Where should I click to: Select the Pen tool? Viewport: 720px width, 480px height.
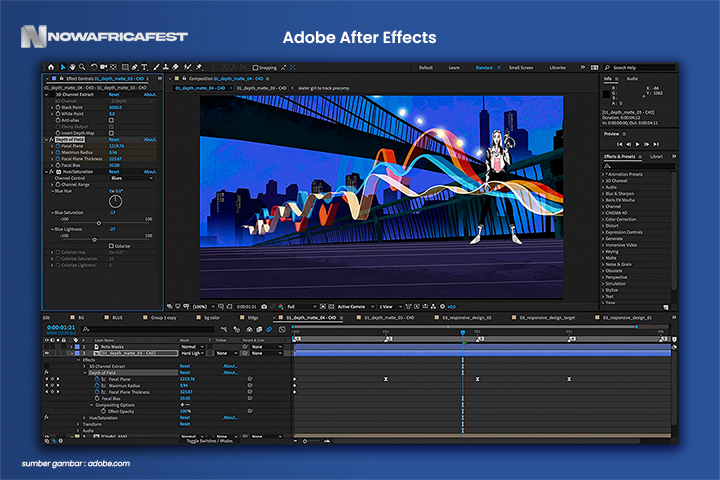coord(135,67)
